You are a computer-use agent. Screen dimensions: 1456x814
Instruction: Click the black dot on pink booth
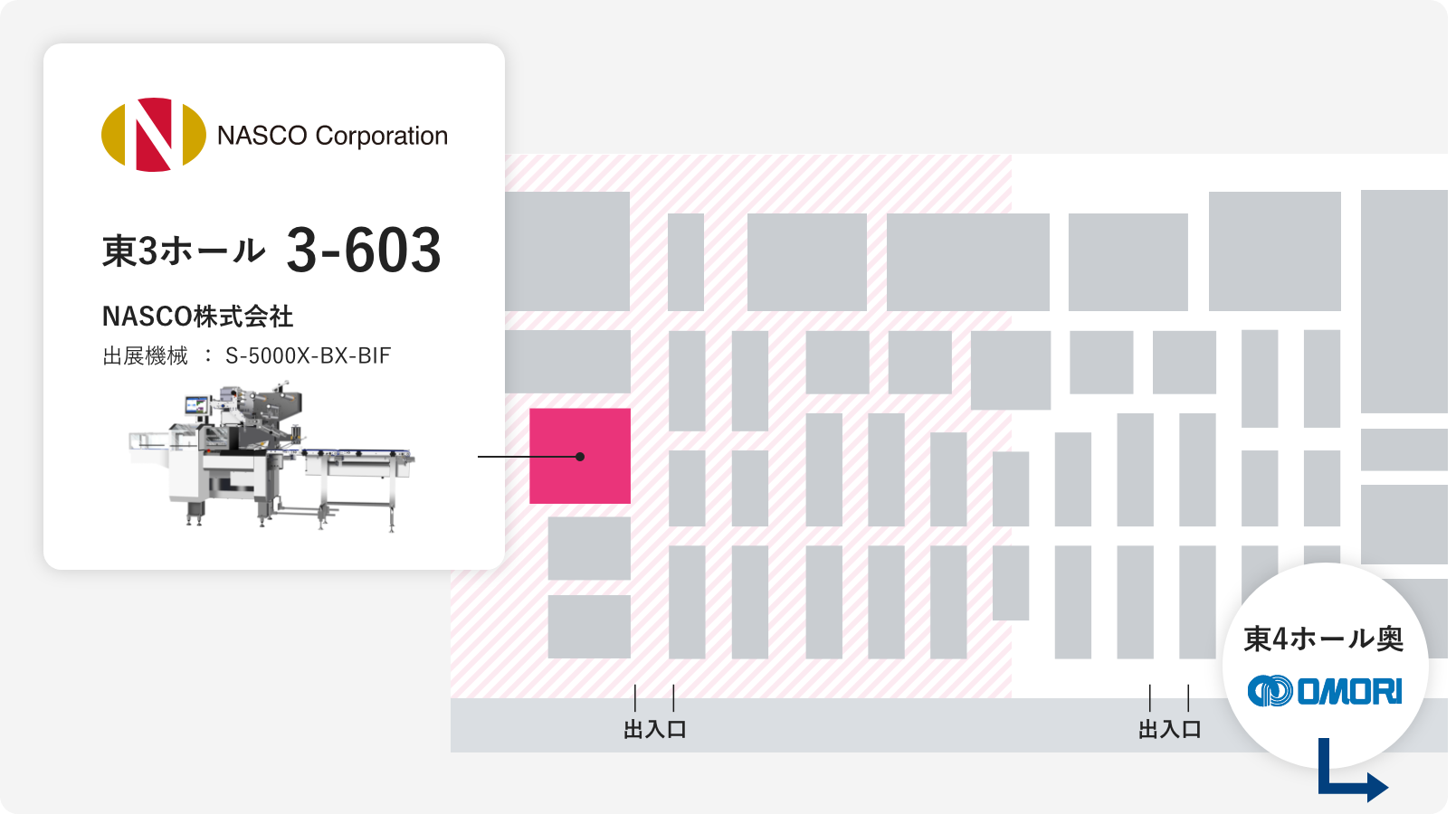pyautogui.click(x=580, y=457)
